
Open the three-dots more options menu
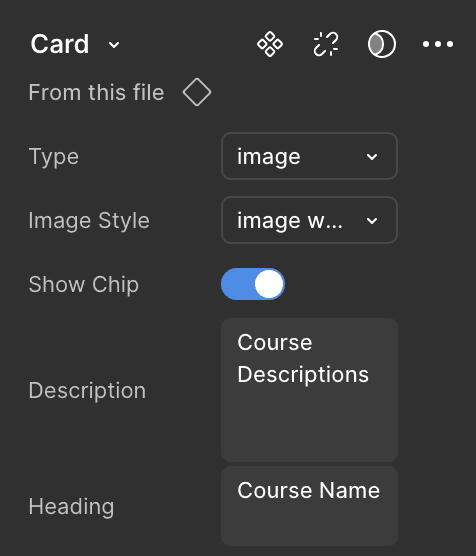point(438,44)
